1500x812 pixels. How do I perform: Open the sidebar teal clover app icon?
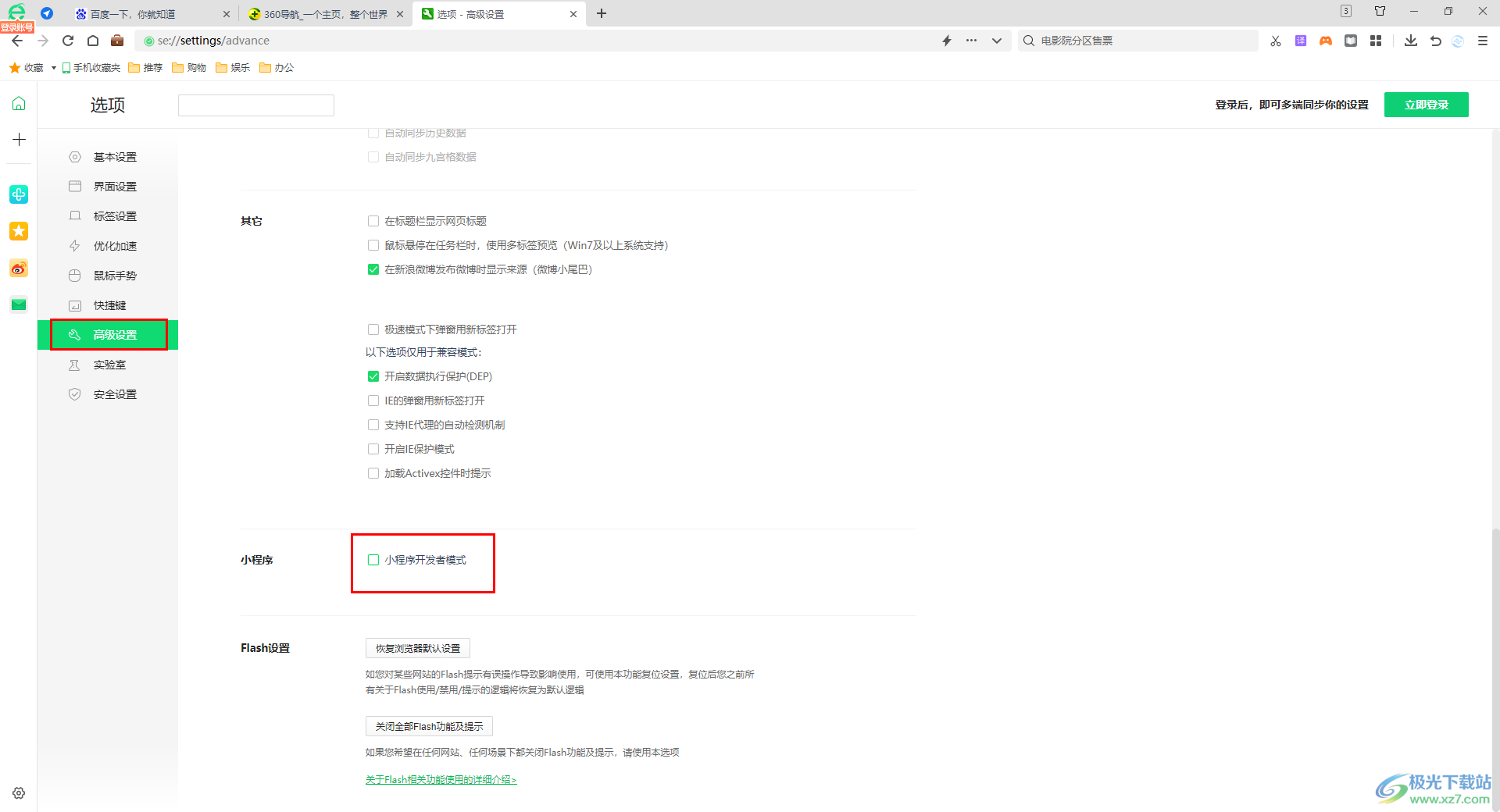(19, 194)
